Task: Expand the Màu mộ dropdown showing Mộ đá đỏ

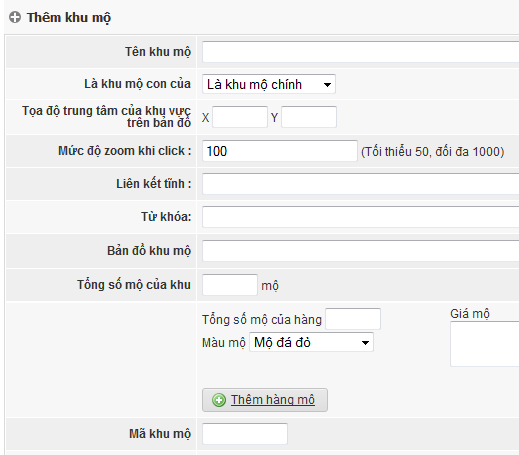Action: click(x=311, y=342)
